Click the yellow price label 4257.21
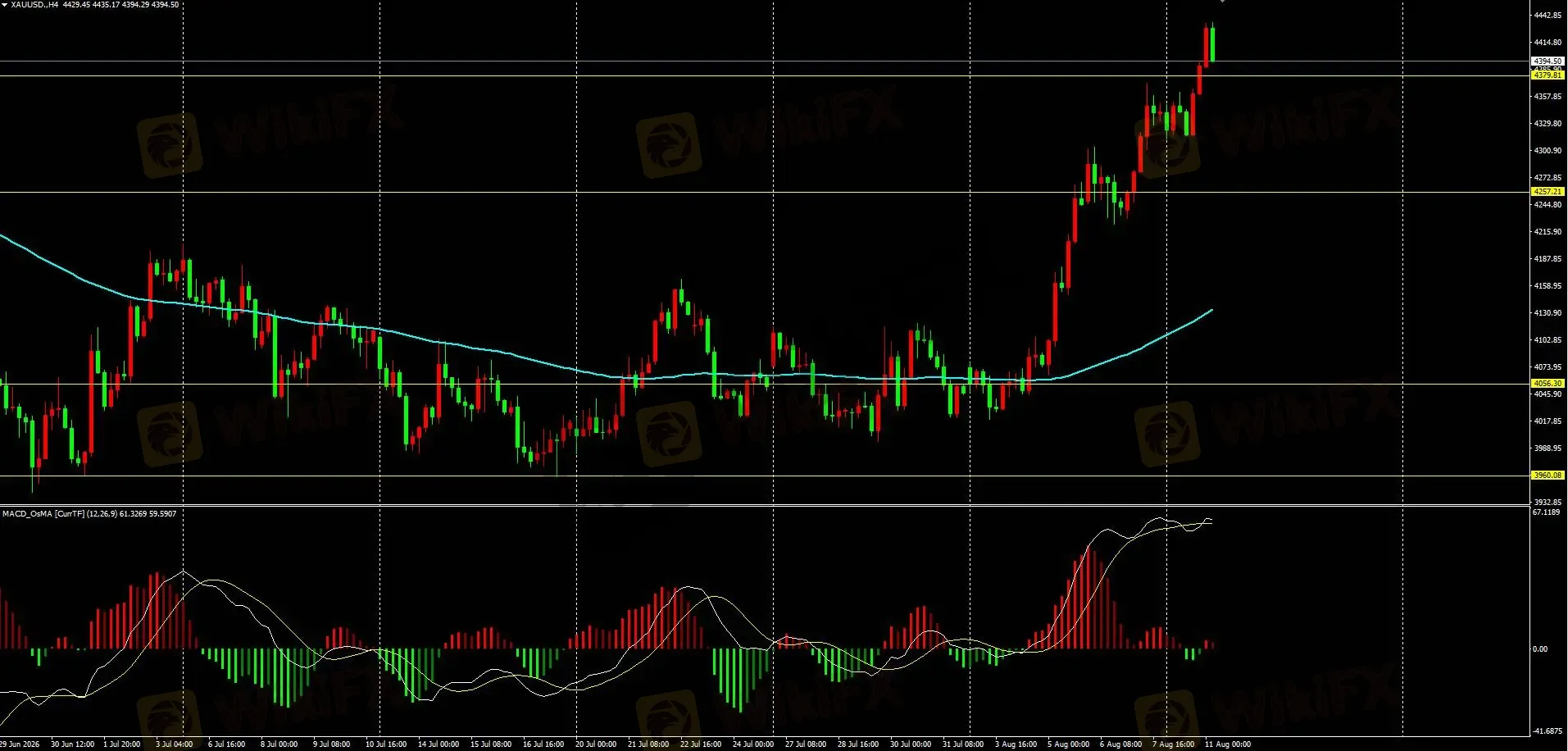Screen dimensions: 1568x751 (x=1548, y=192)
